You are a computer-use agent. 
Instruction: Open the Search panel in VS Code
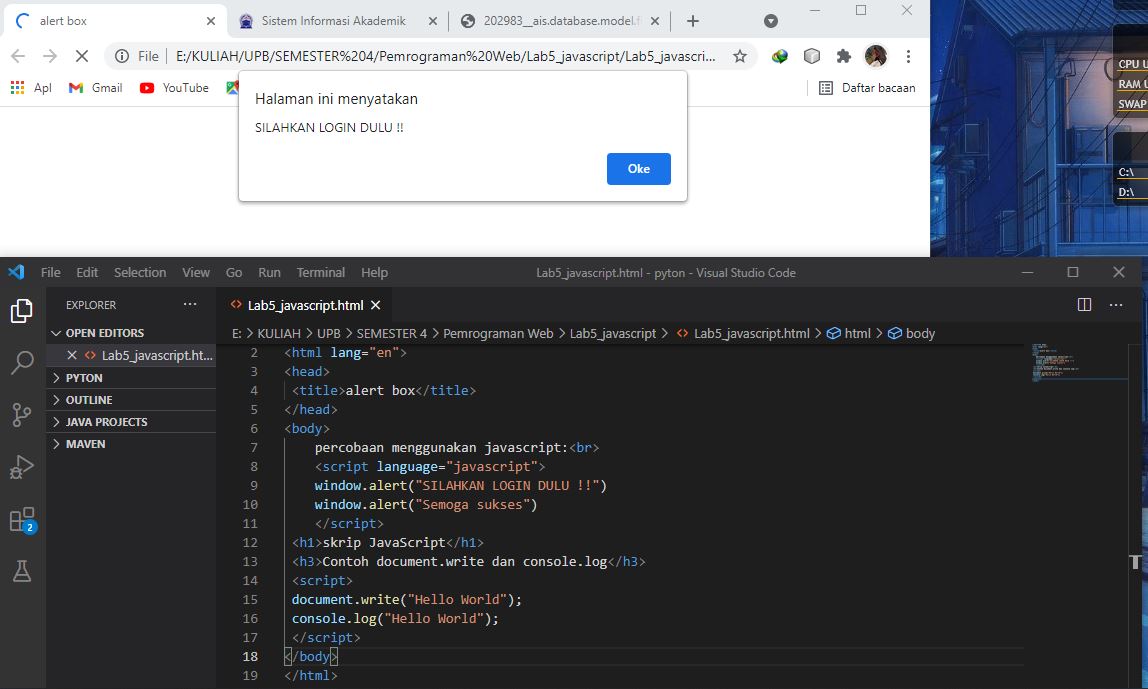click(21, 363)
